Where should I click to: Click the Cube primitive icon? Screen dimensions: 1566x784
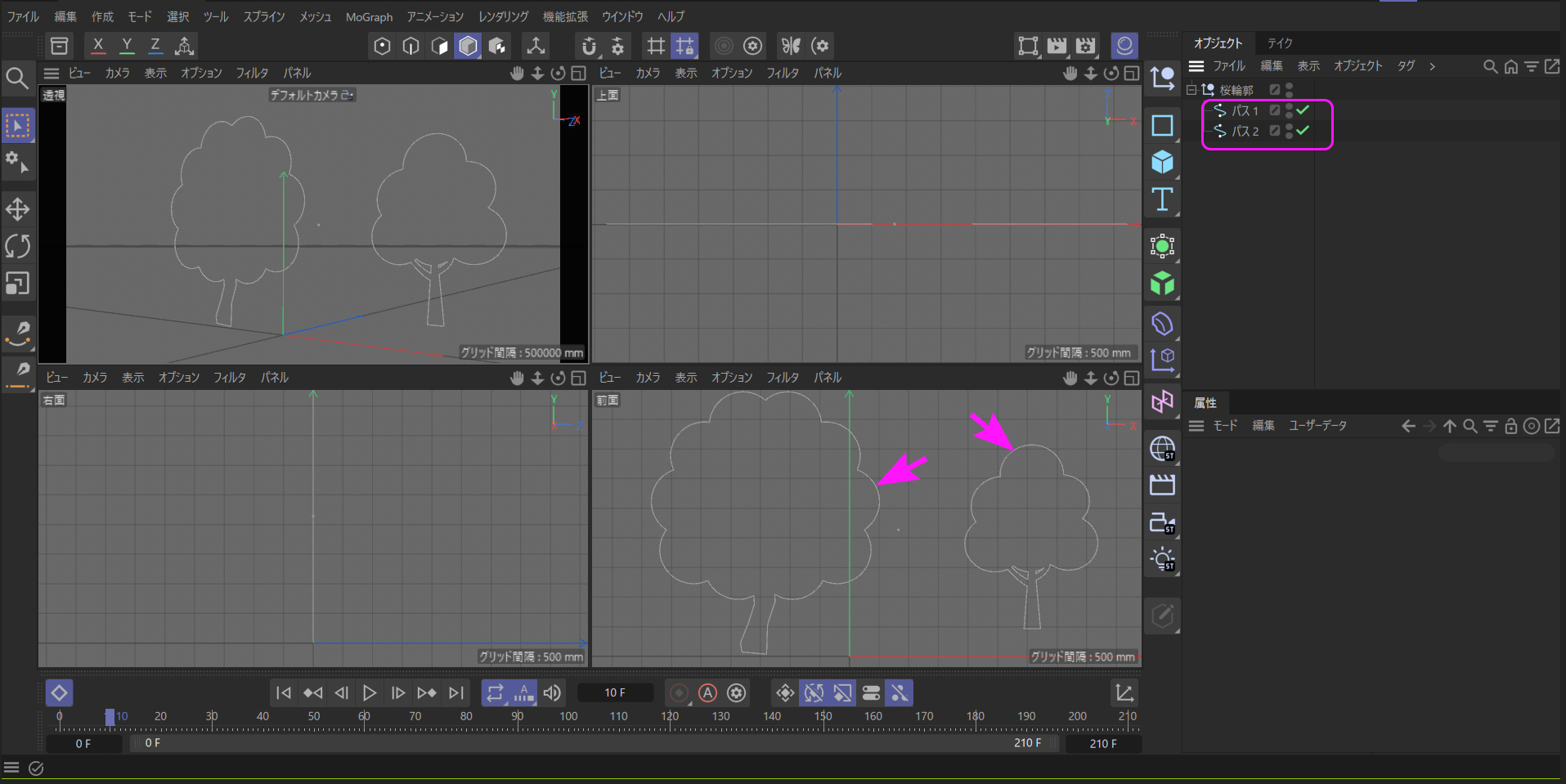click(x=1162, y=162)
